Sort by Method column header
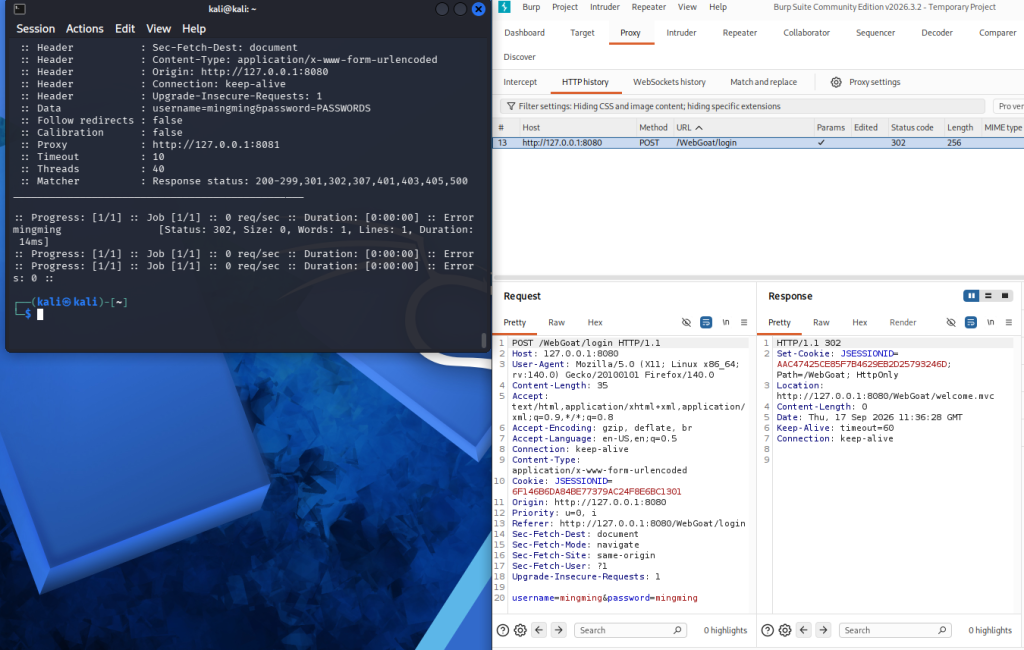 point(653,128)
